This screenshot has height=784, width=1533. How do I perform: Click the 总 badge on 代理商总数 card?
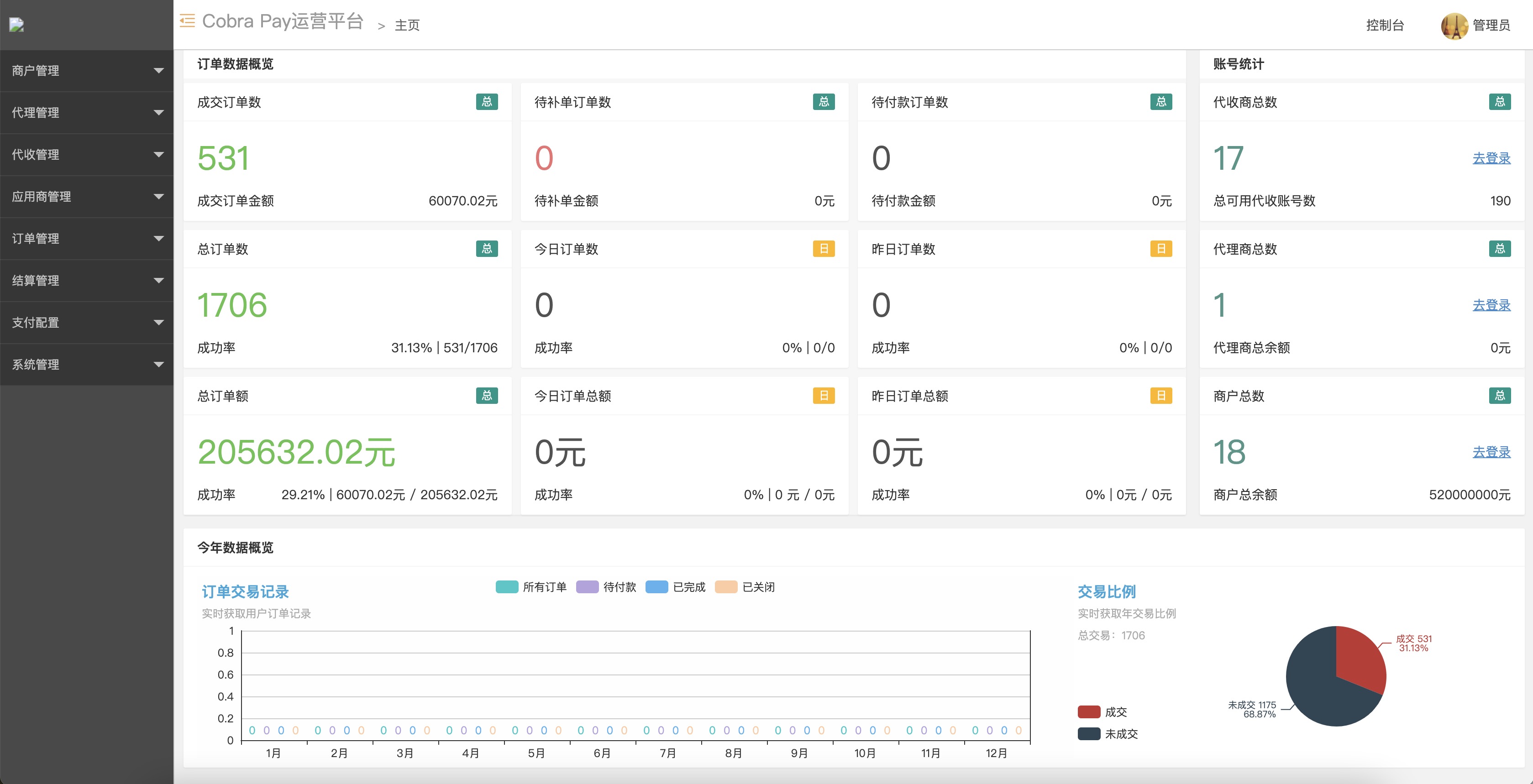click(1500, 249)
